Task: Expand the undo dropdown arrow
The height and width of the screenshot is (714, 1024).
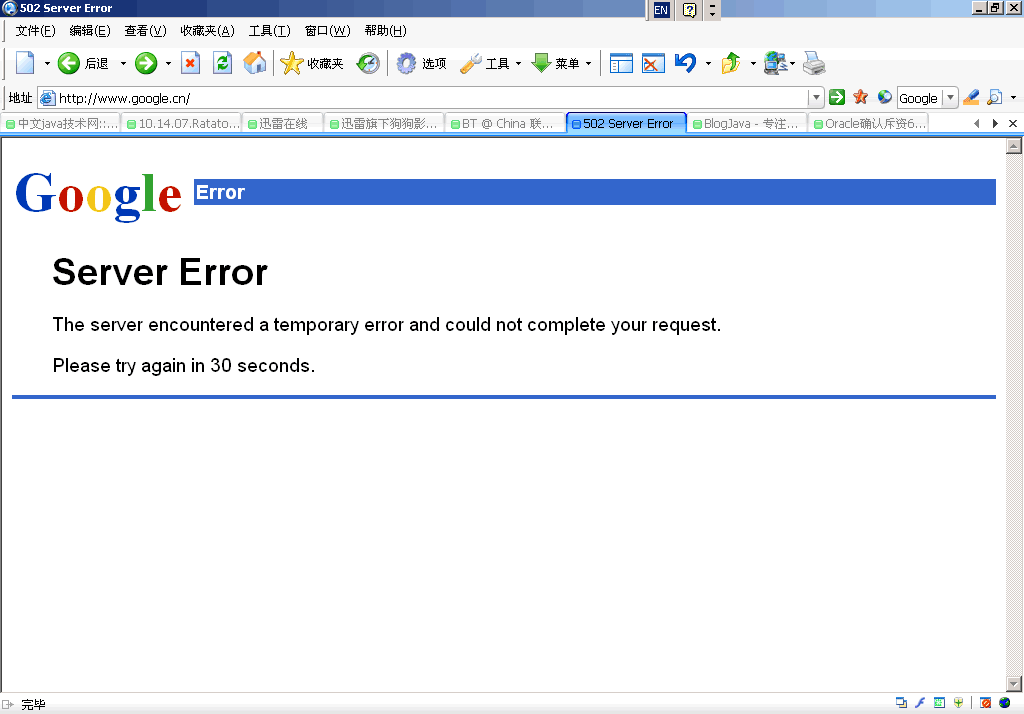Action: pos(708,63)
